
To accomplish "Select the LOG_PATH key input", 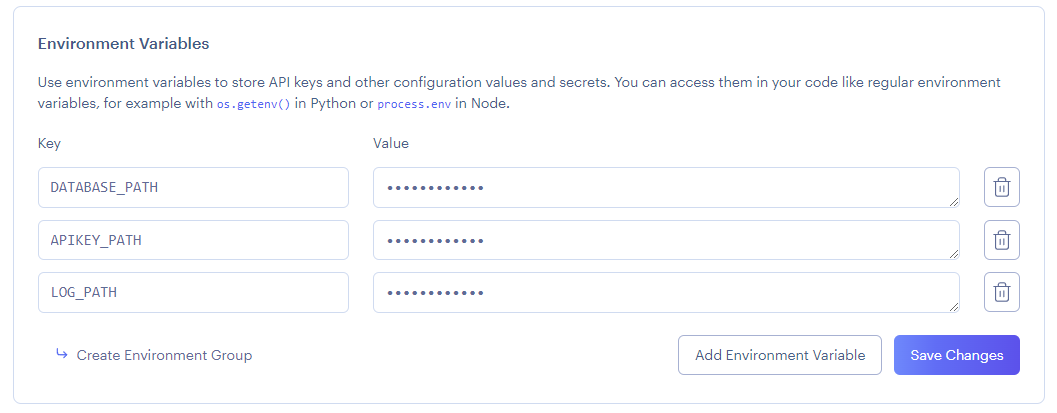I will point(193,292).
